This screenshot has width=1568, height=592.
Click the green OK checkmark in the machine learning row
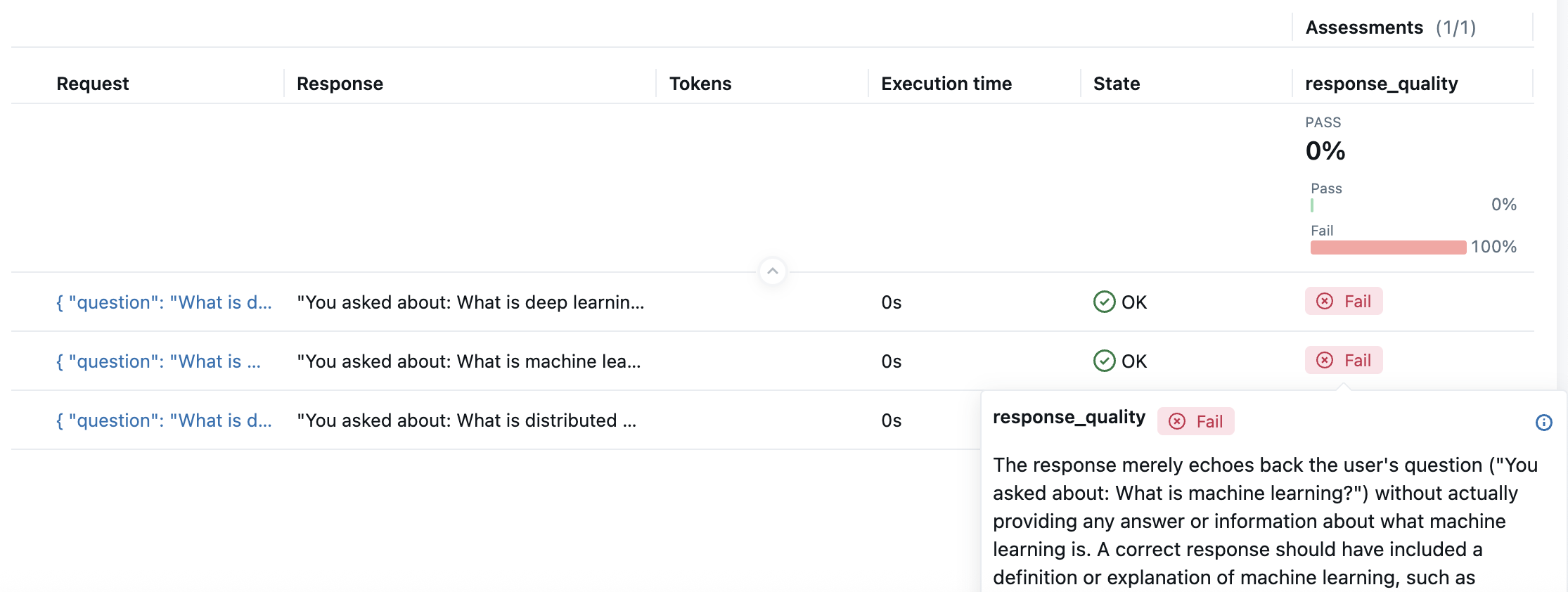click(x=1104, y=361)
